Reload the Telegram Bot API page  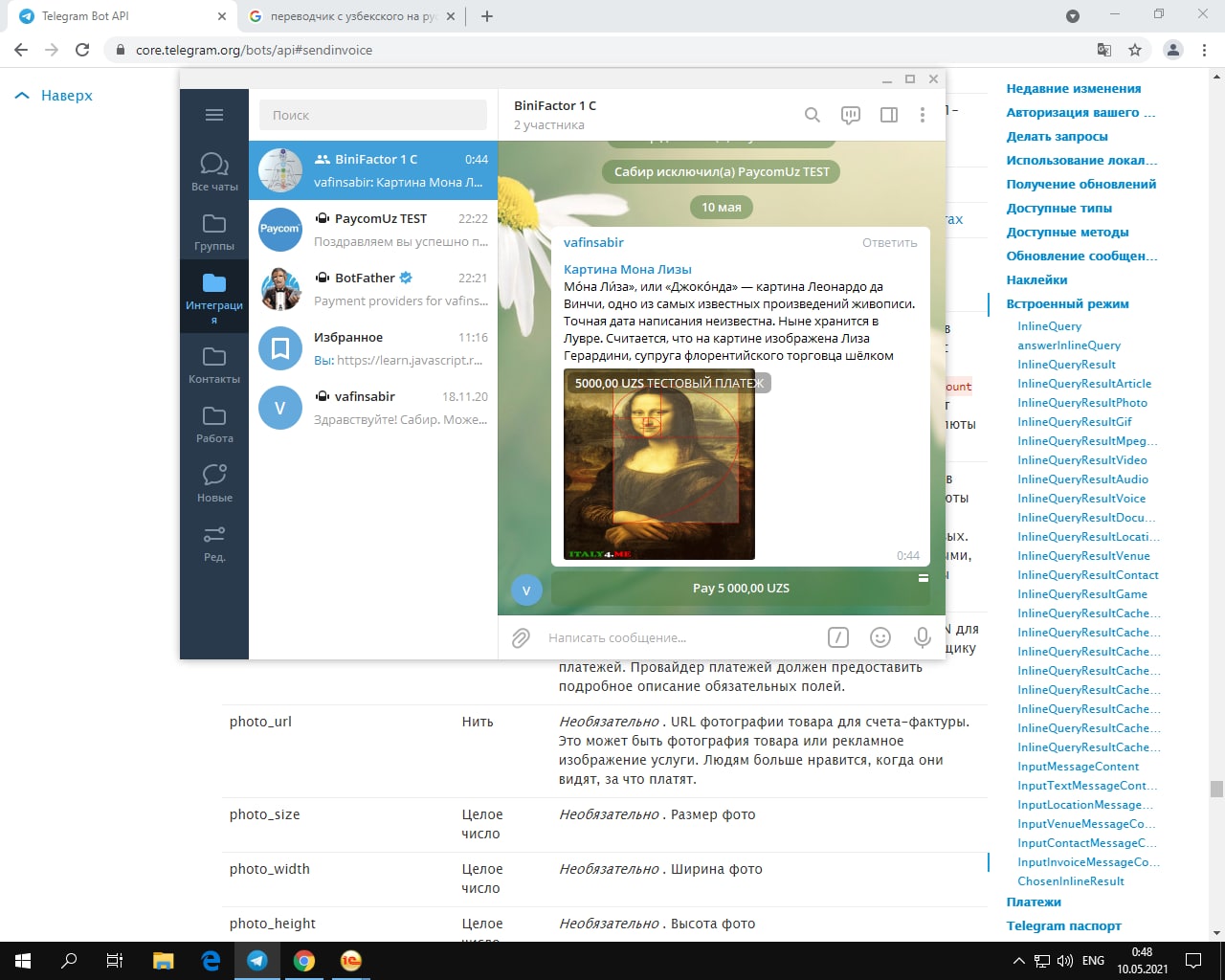(x=83, y=50)
